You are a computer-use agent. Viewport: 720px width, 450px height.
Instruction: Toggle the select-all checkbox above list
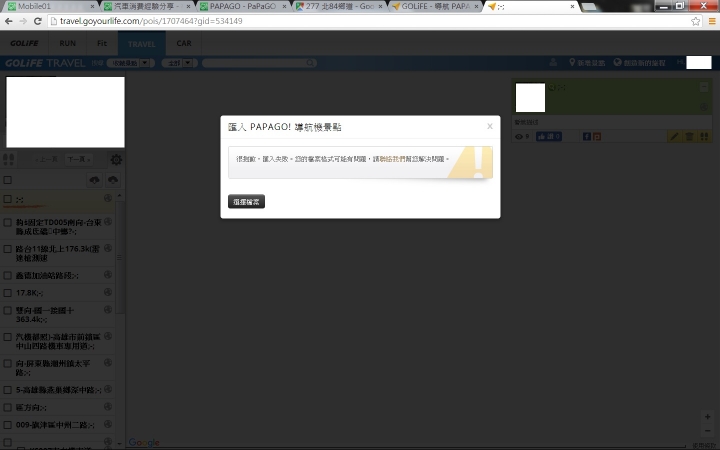(x=8, y=180)
